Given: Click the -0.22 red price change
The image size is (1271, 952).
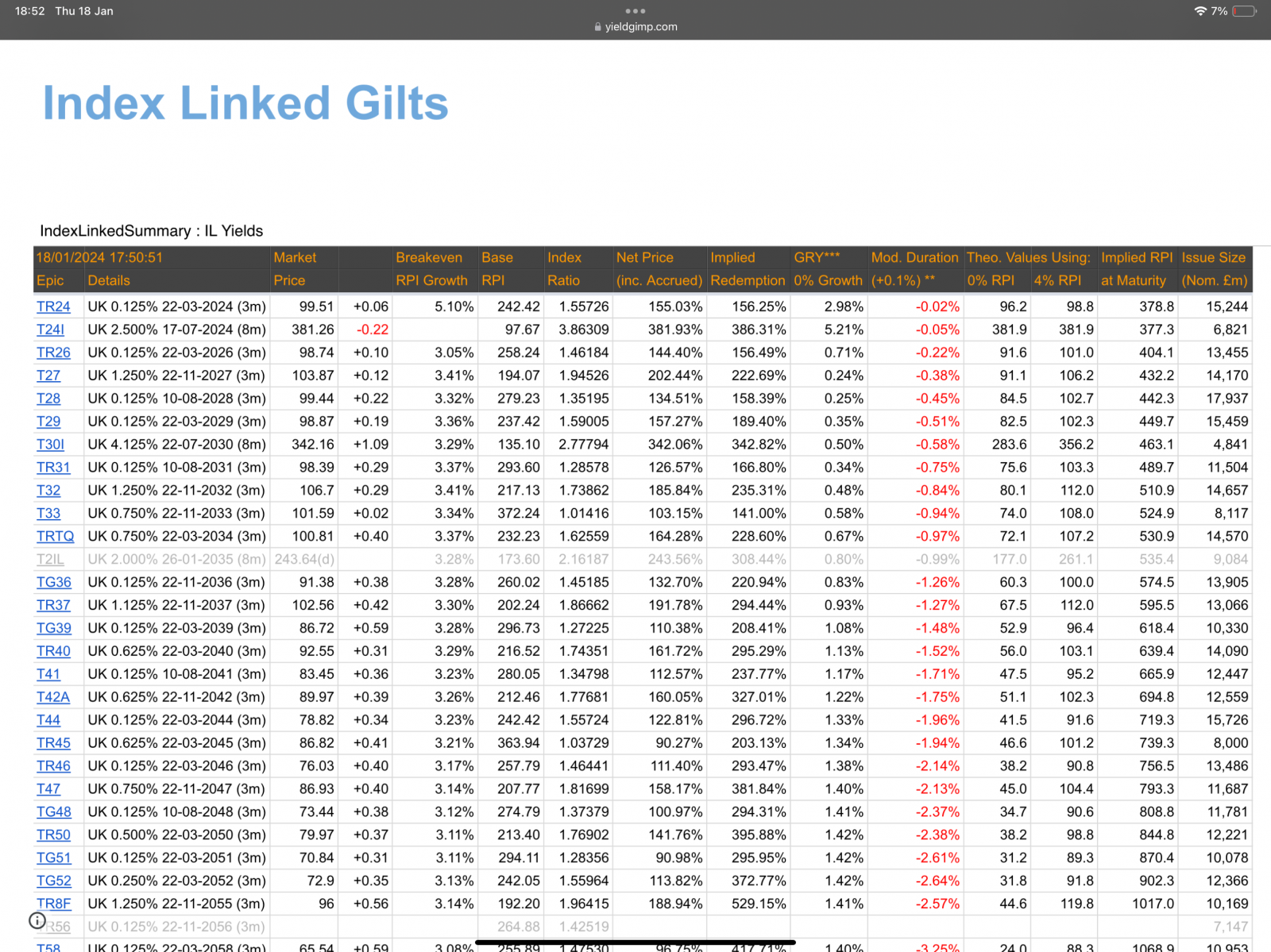Looking at the screenshot, I should (373, 330).
